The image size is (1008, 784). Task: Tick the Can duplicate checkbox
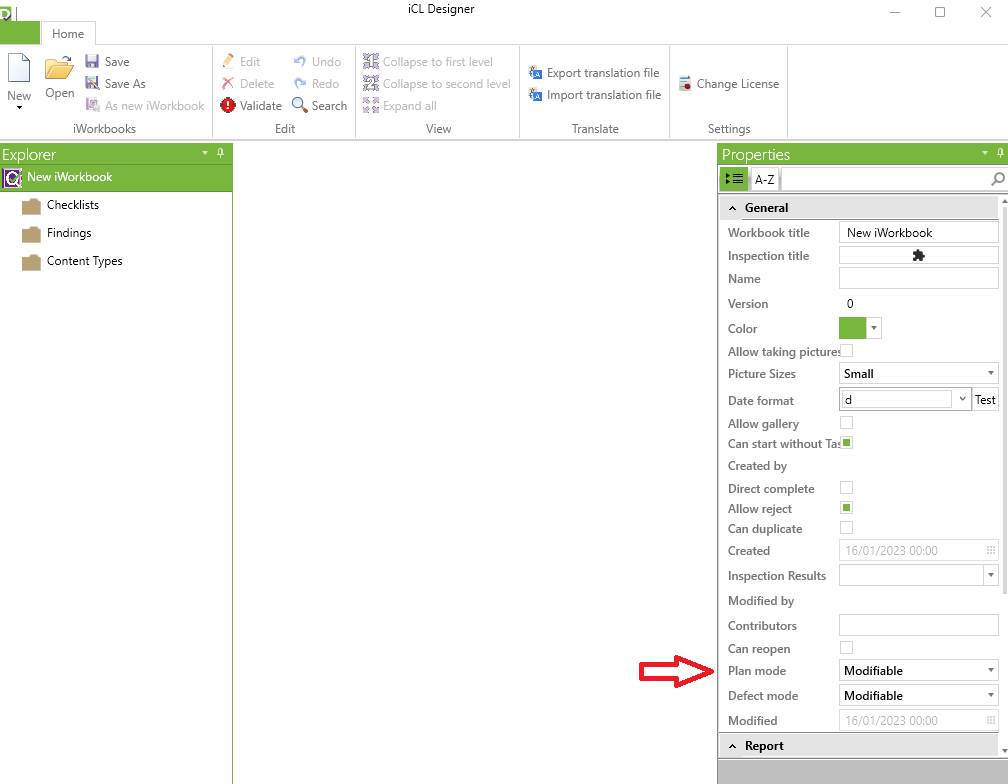(846, 528)
